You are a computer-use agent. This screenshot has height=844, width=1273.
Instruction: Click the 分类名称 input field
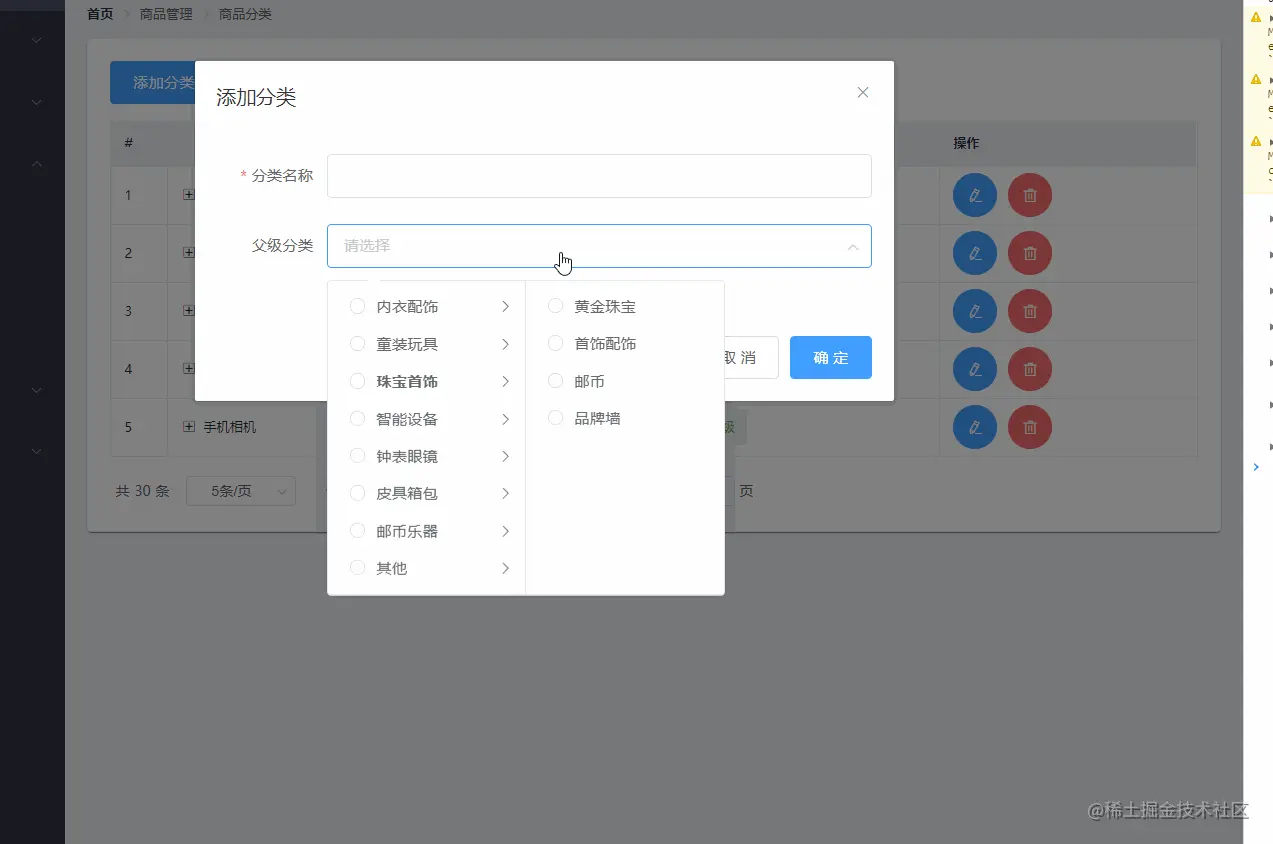point(599,175)
